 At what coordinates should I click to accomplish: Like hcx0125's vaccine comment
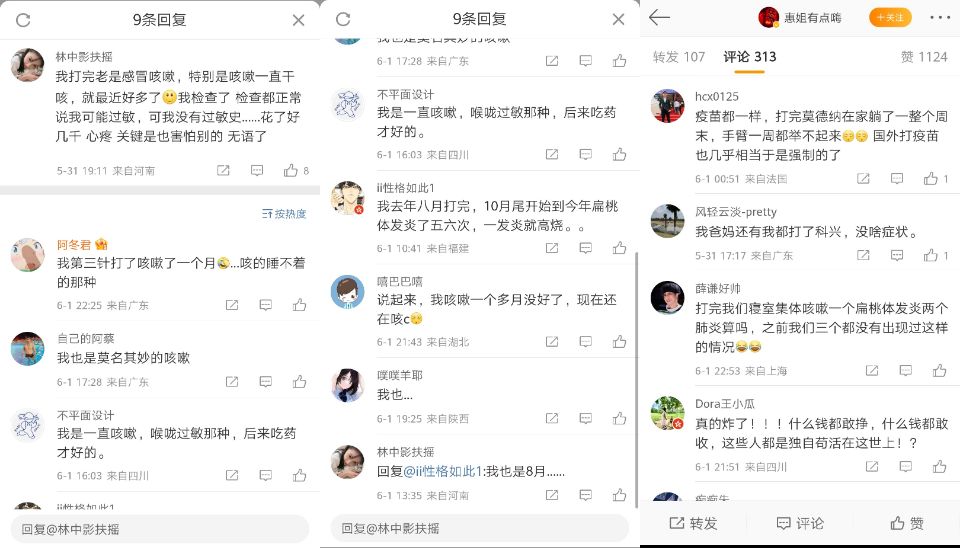pos(931,179)
